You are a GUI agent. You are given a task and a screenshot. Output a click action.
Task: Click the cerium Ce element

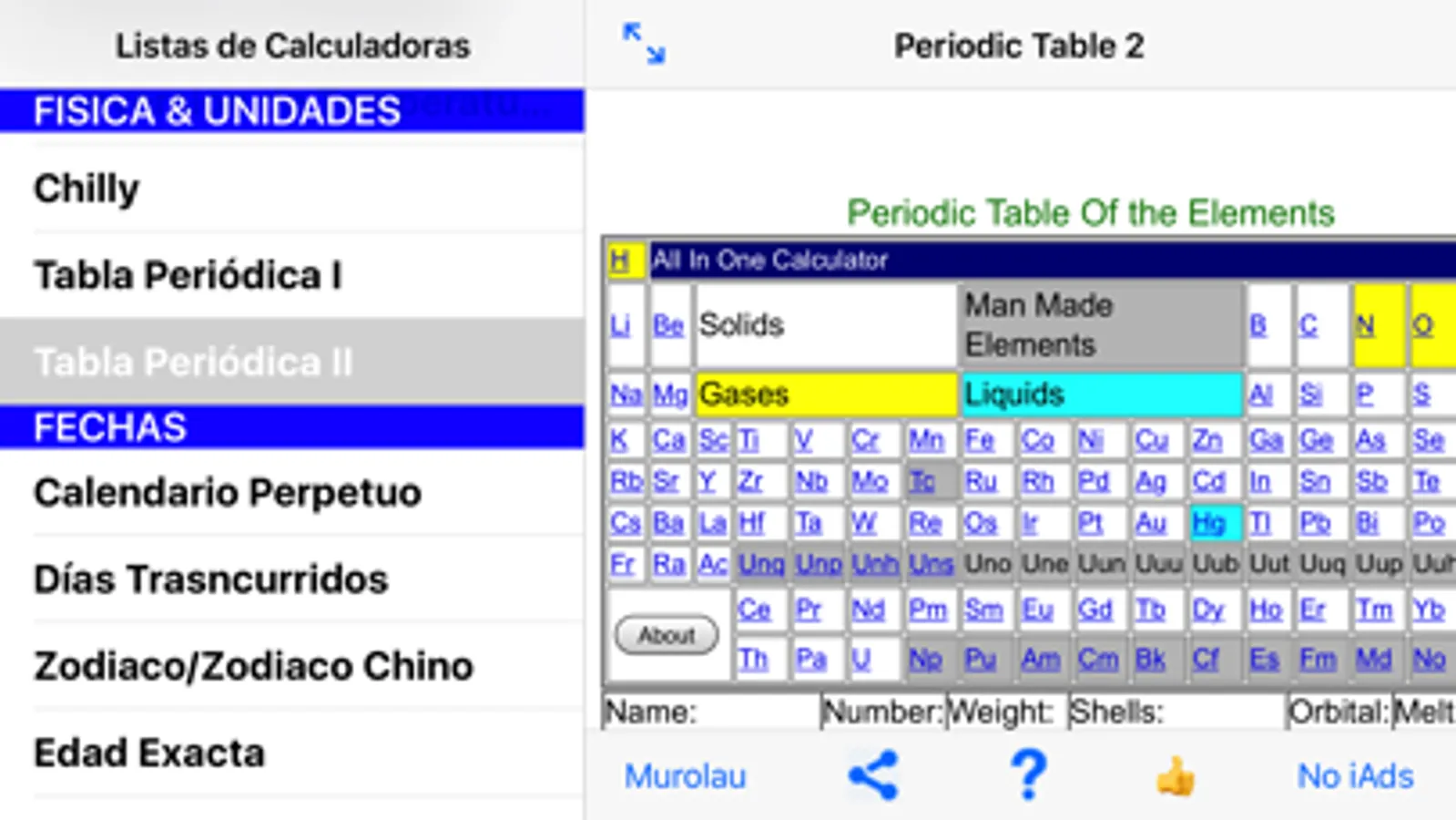point(754,610)
